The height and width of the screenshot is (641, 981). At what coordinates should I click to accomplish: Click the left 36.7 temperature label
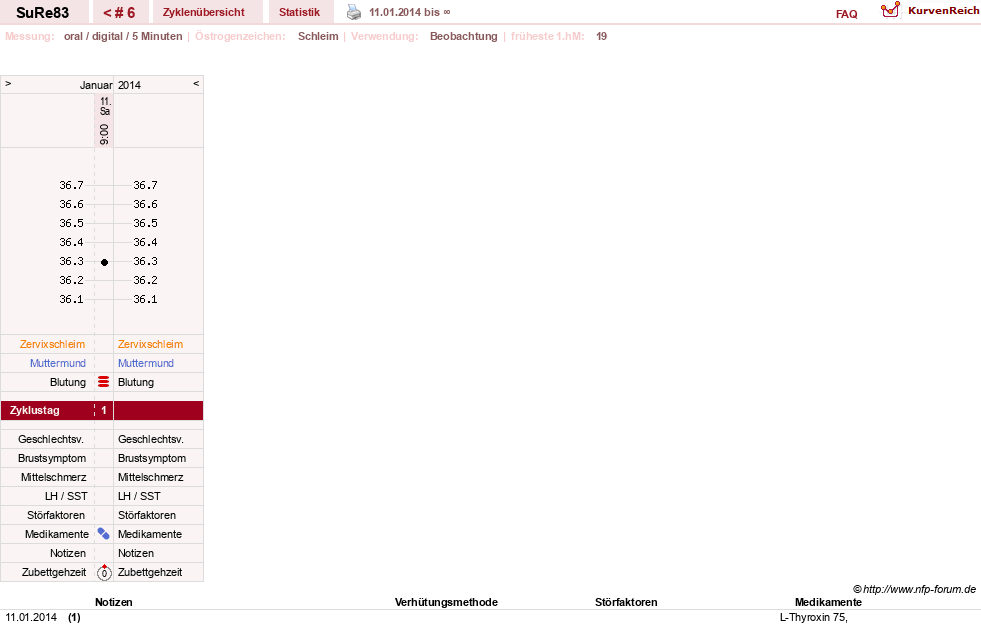click(x=71, y=185)
